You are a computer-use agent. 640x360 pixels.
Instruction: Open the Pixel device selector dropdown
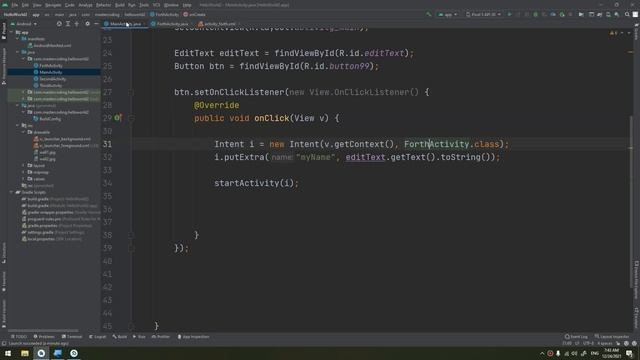[483, 14]
